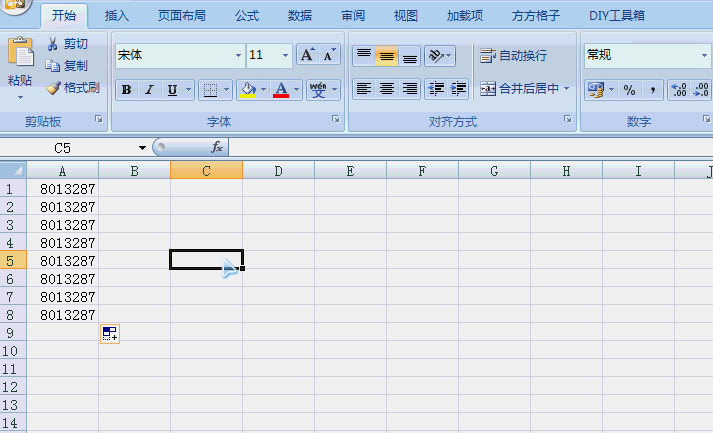Apply the yellow fill color bucket
This screenshot has height=433, width=713.
coord(248,90)
